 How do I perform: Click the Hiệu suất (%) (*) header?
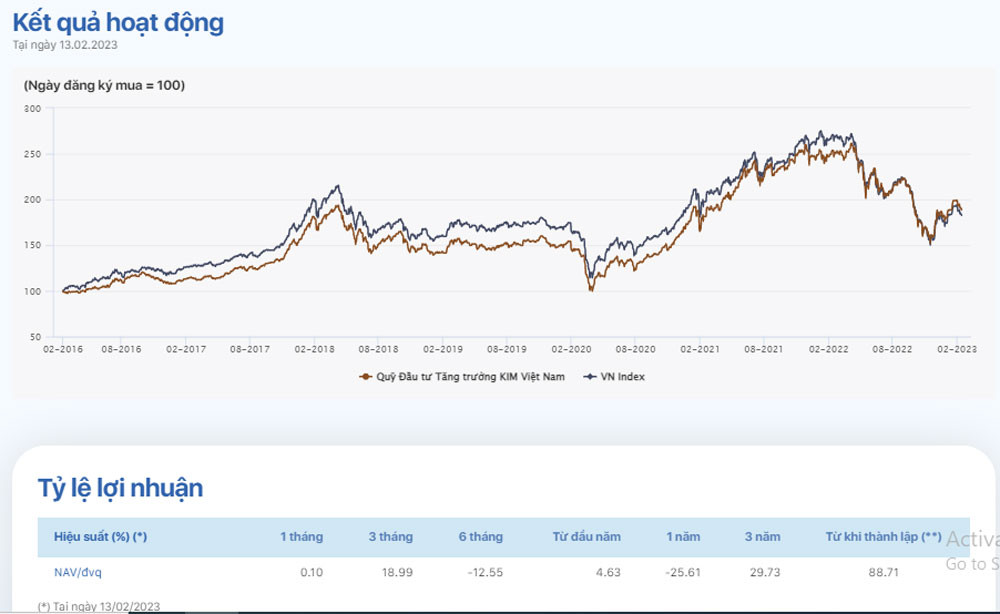[x=100, y=537]
